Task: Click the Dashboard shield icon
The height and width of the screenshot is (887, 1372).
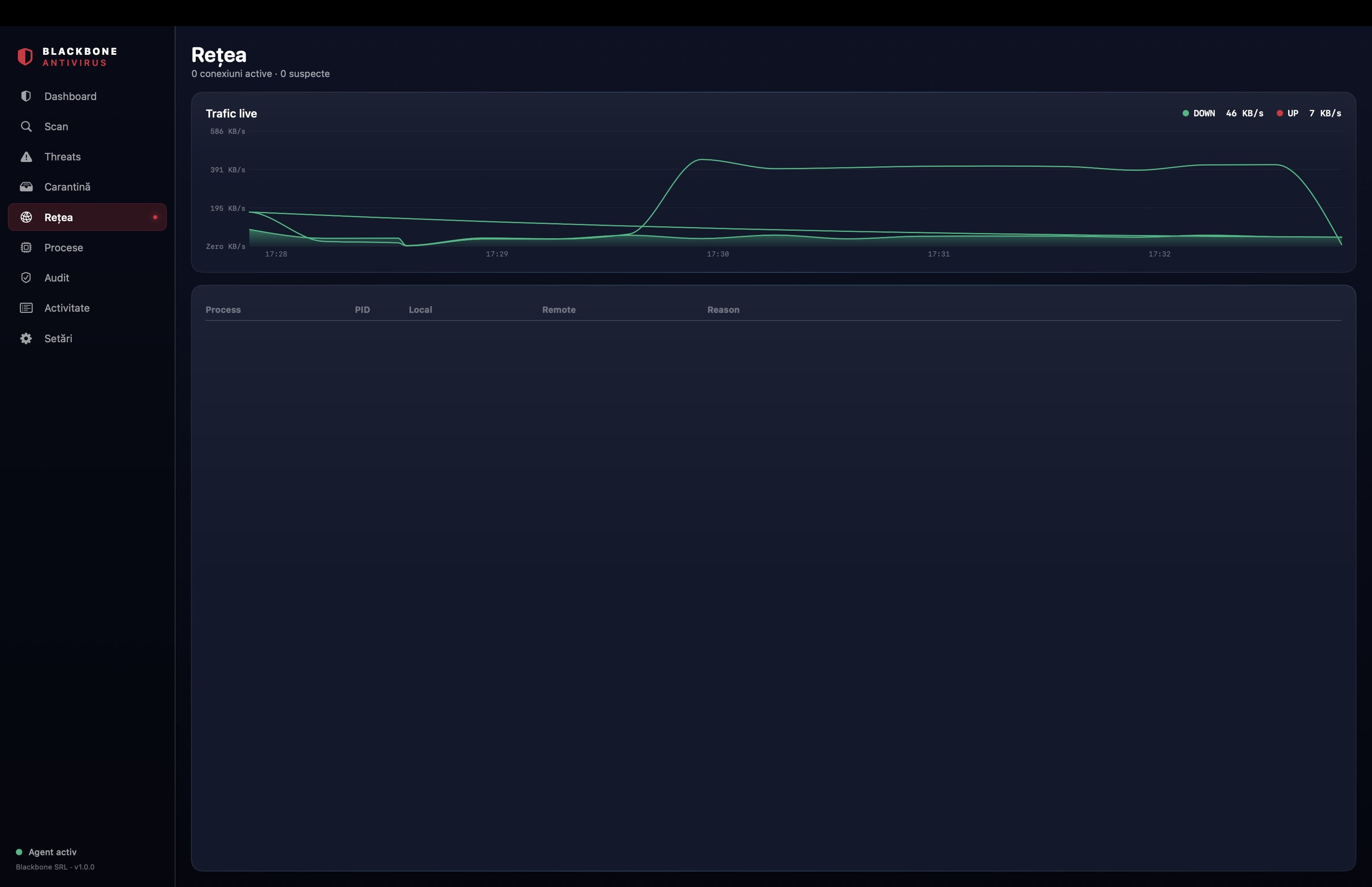Action: (26, 96)
